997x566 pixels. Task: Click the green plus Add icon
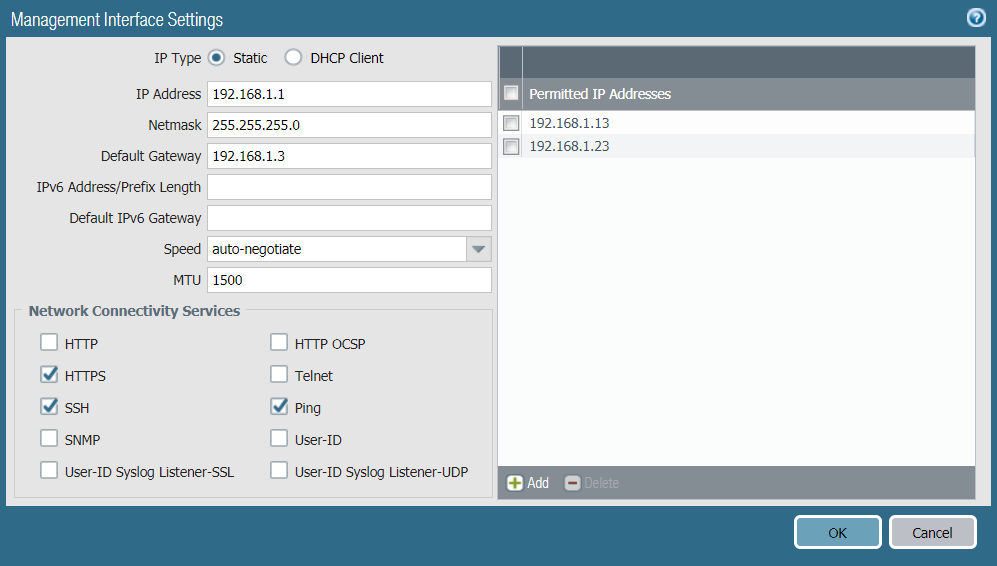514,483
